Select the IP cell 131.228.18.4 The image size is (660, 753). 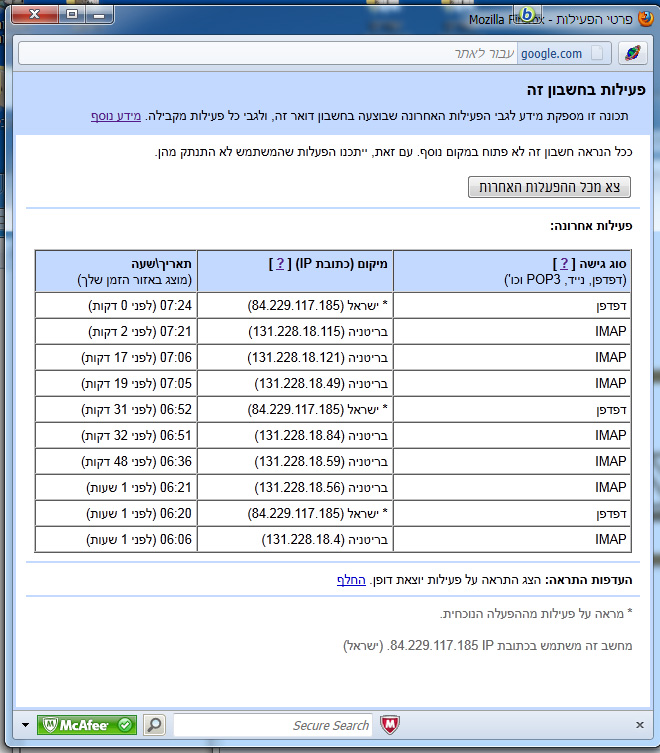295,539
